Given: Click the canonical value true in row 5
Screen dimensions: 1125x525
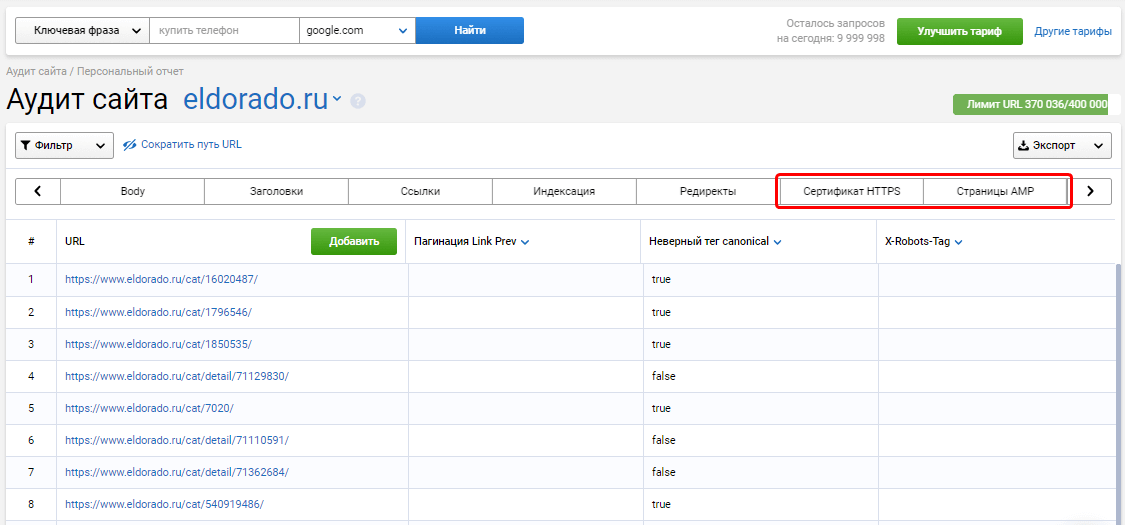Looking at the screenshot, I should point(661,408).
